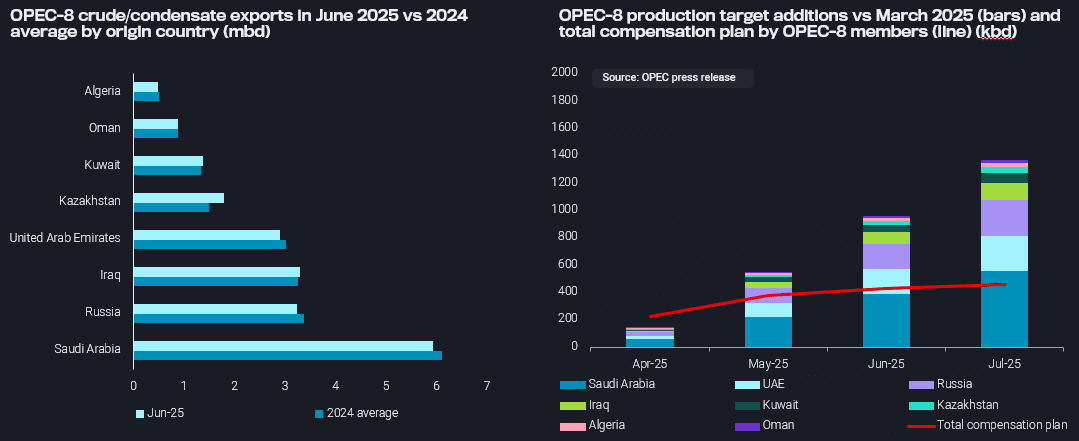This screenshot has width=1079, height=441.
Task: Click the '800' y-axis value
Action: tap(568, 237)
